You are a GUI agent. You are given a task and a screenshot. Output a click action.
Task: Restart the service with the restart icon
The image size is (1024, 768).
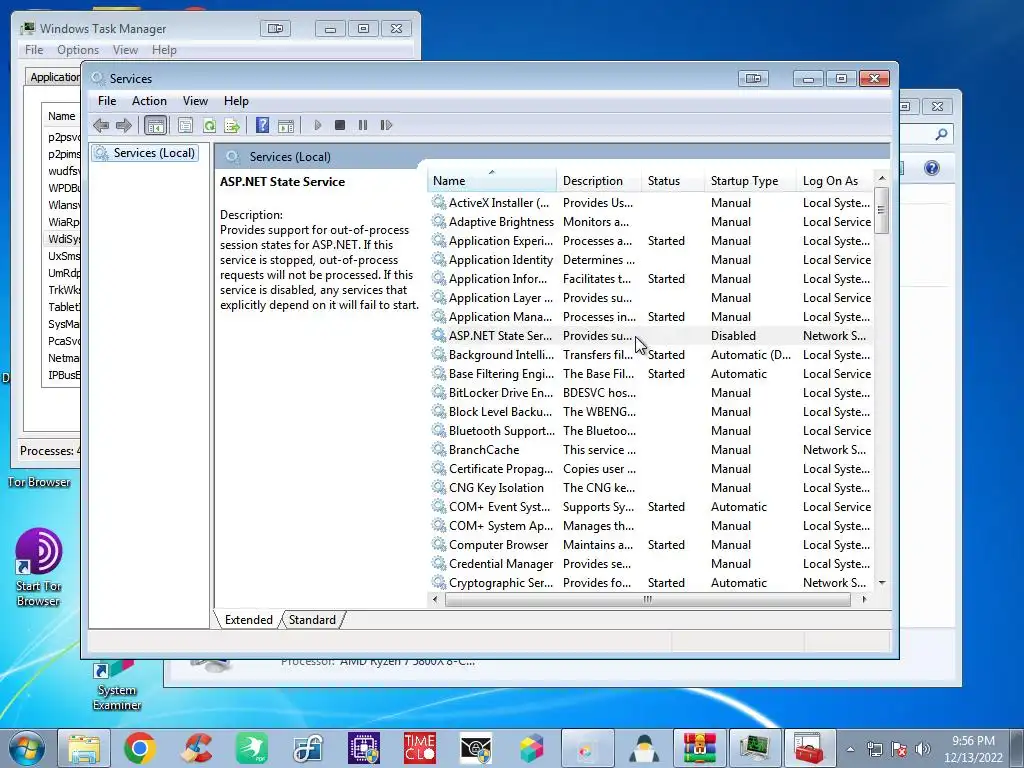[386, 125]
